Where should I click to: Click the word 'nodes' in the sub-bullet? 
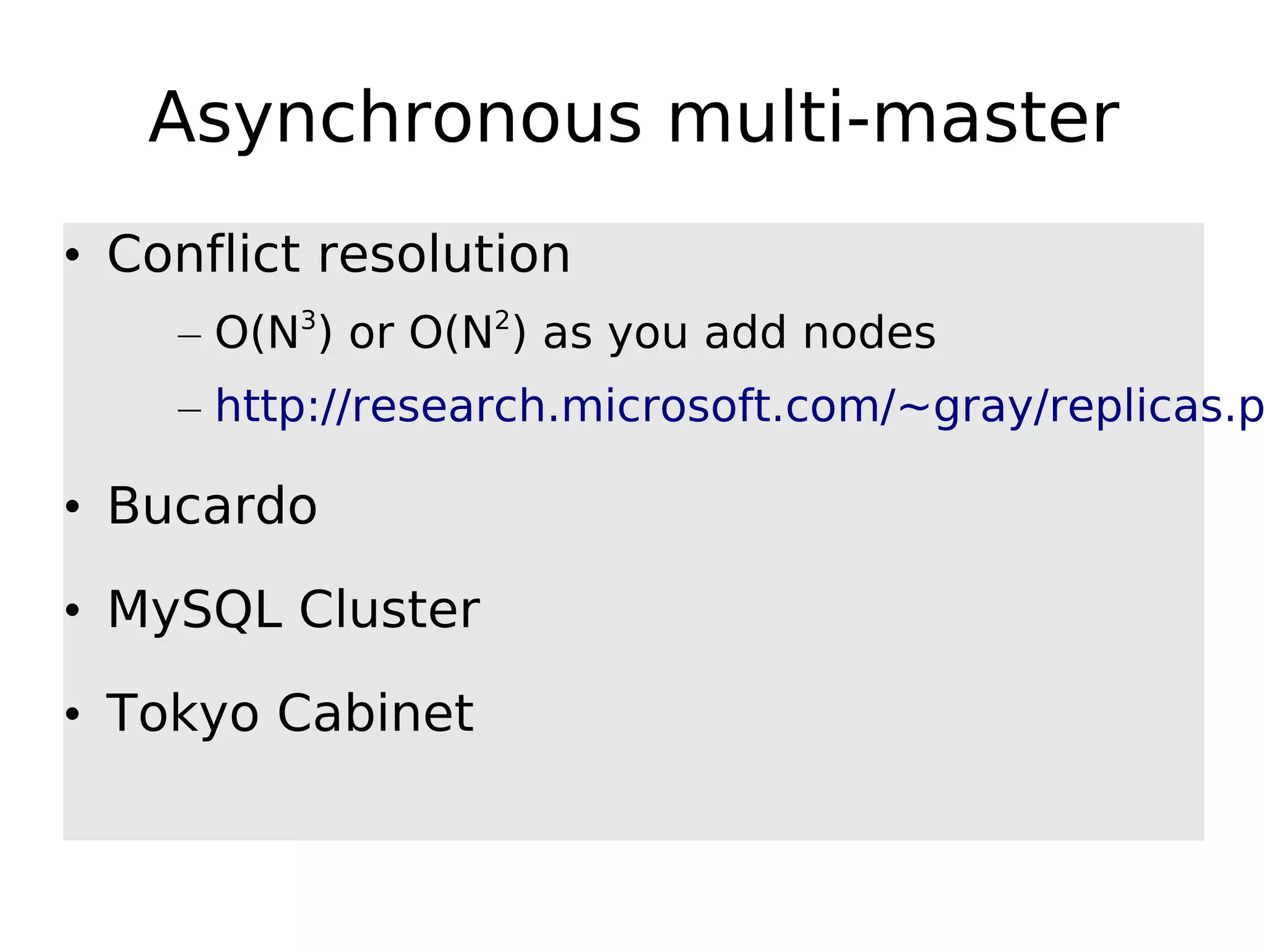coord(869,333)
